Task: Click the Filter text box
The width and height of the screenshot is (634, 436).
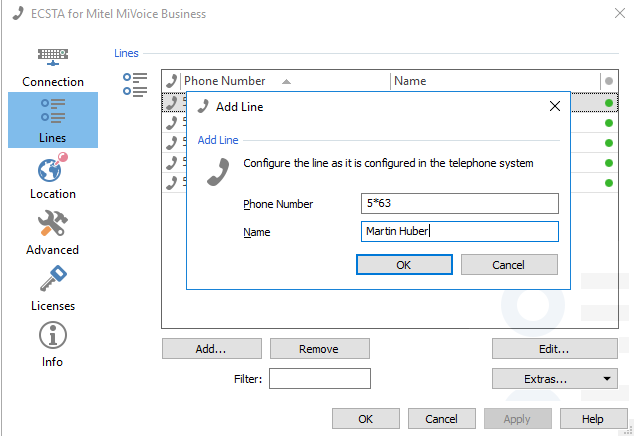Action: pyautogui.click(x=320, y=379)
